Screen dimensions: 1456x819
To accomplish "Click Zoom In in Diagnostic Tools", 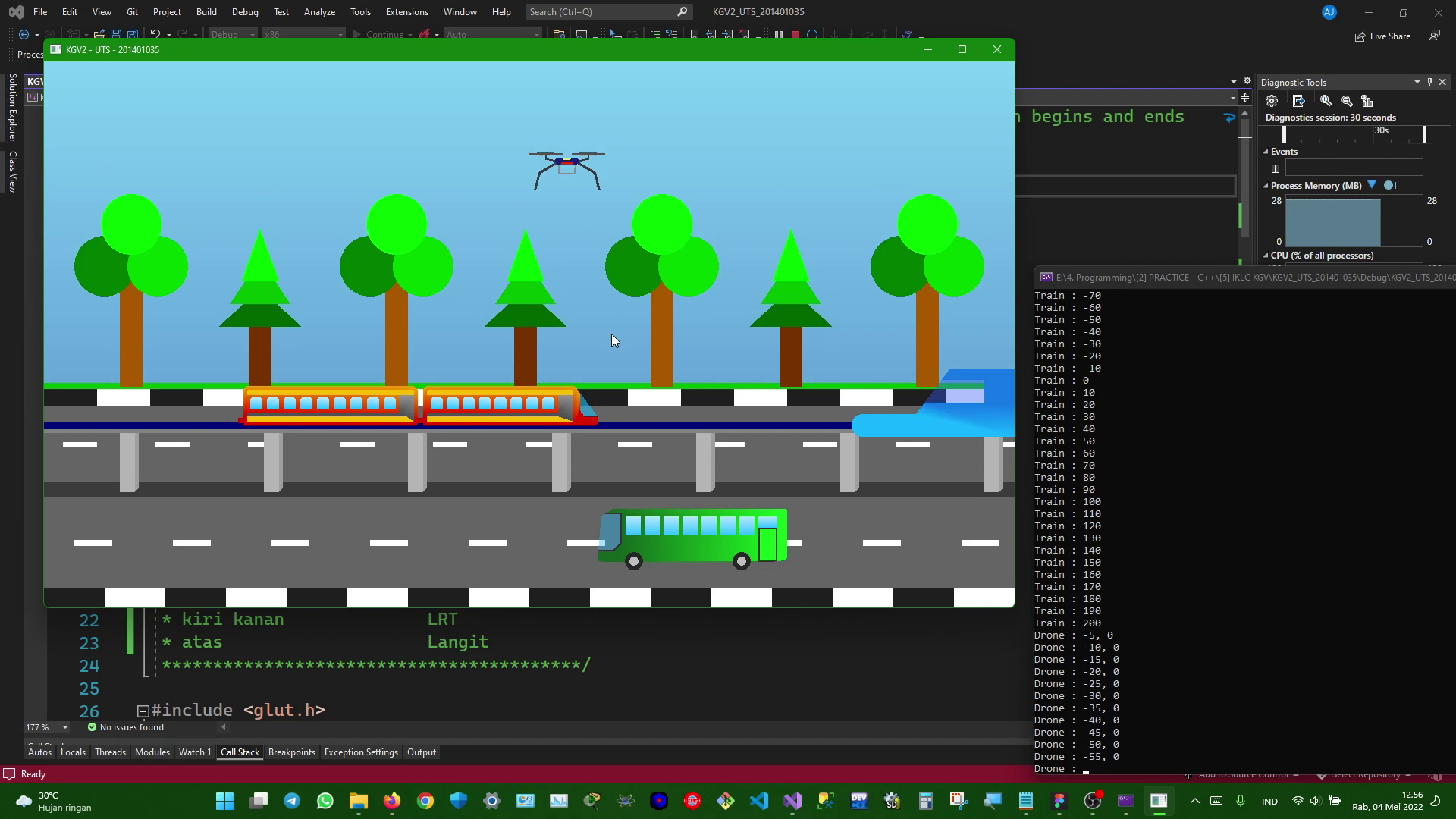I will tap(1326, 101).
